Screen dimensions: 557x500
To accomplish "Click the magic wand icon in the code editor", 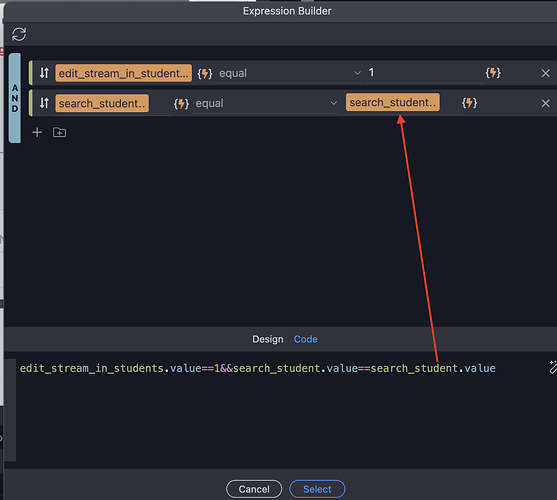I will (x=552, y=368).
